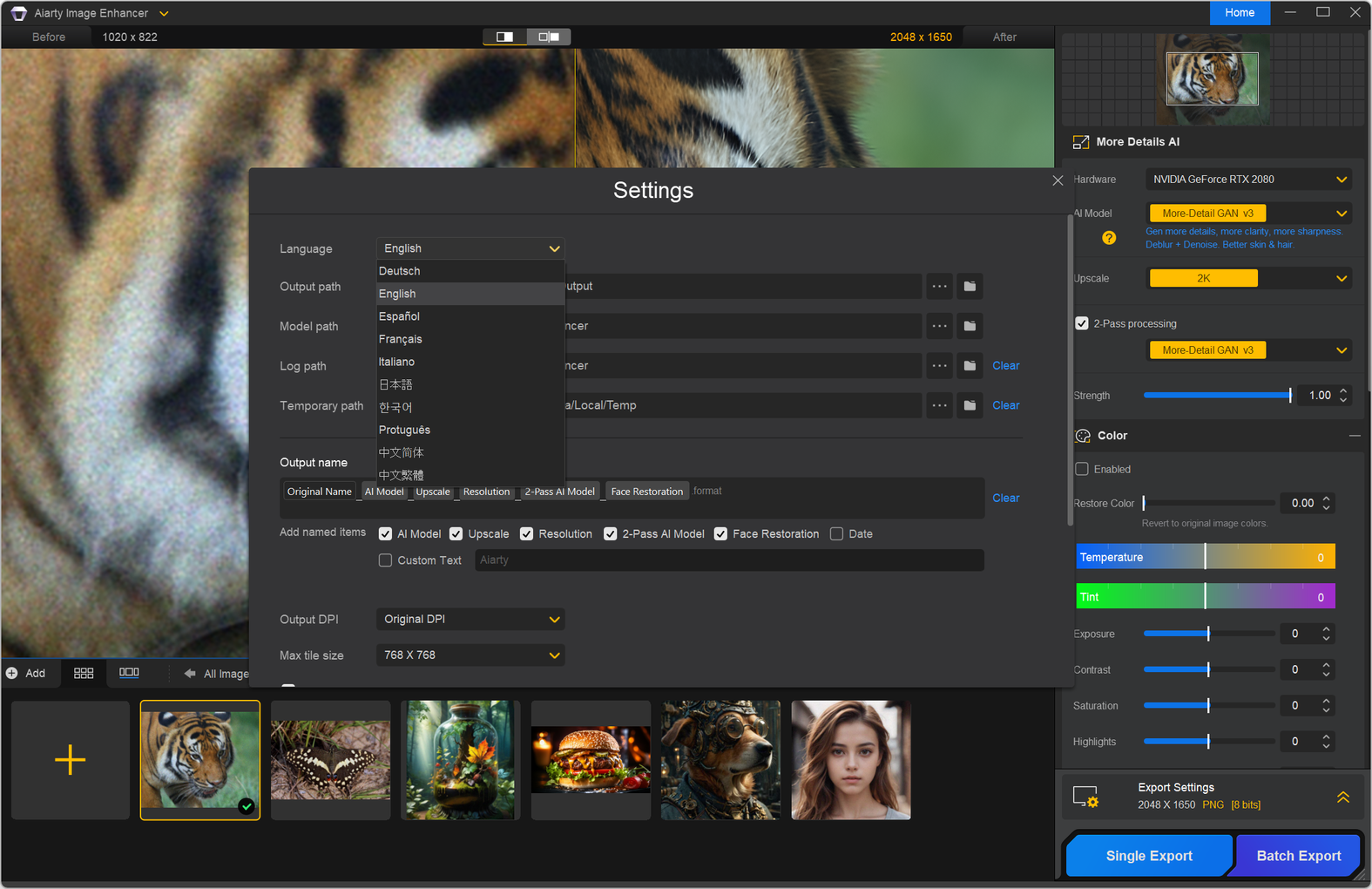The image size is (1372, 889).
Task: Open the Hardware dropdown
Action: coord(1249,180)
